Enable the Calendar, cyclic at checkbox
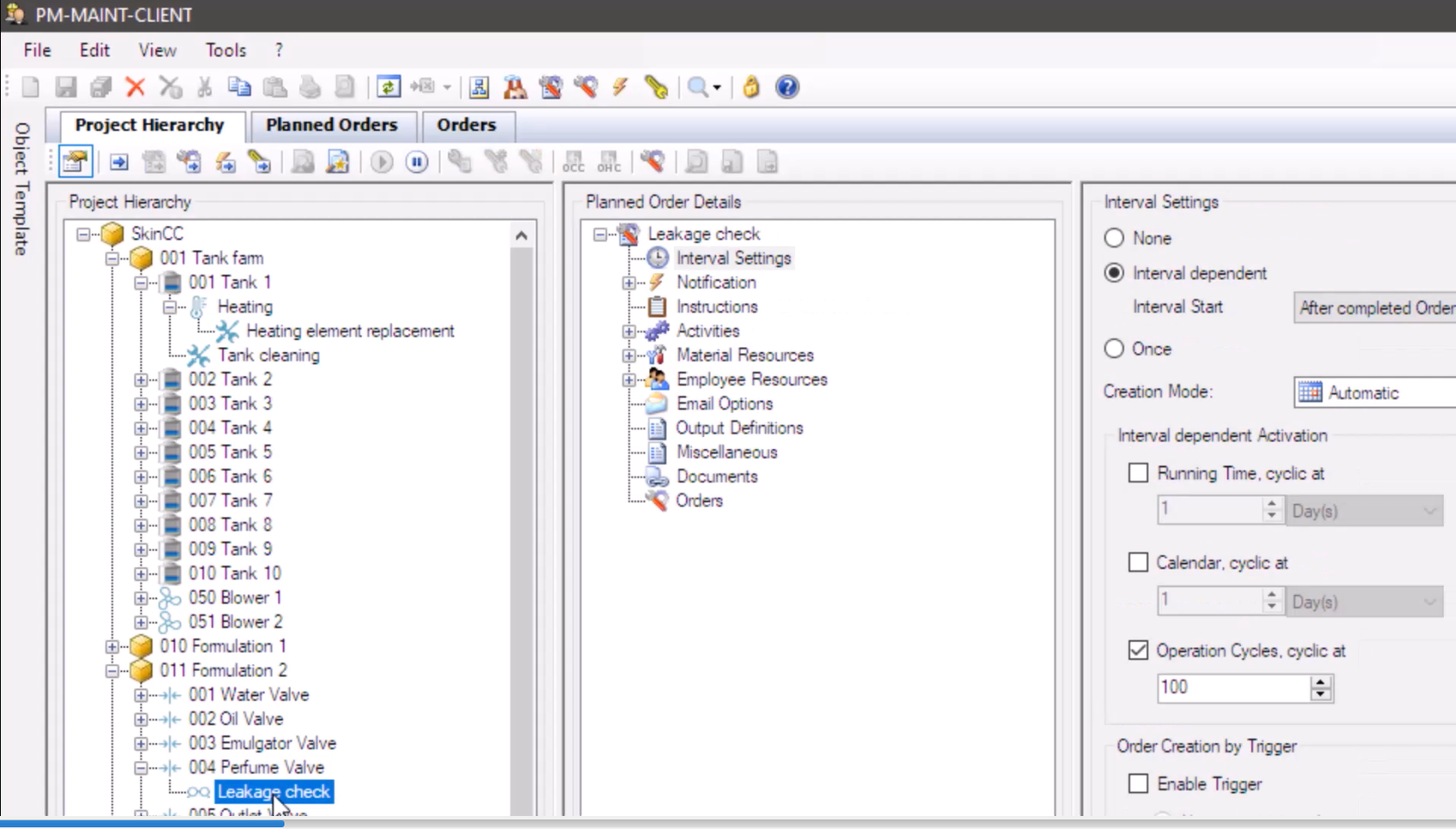1456x829 pixels. (1138, 563)
